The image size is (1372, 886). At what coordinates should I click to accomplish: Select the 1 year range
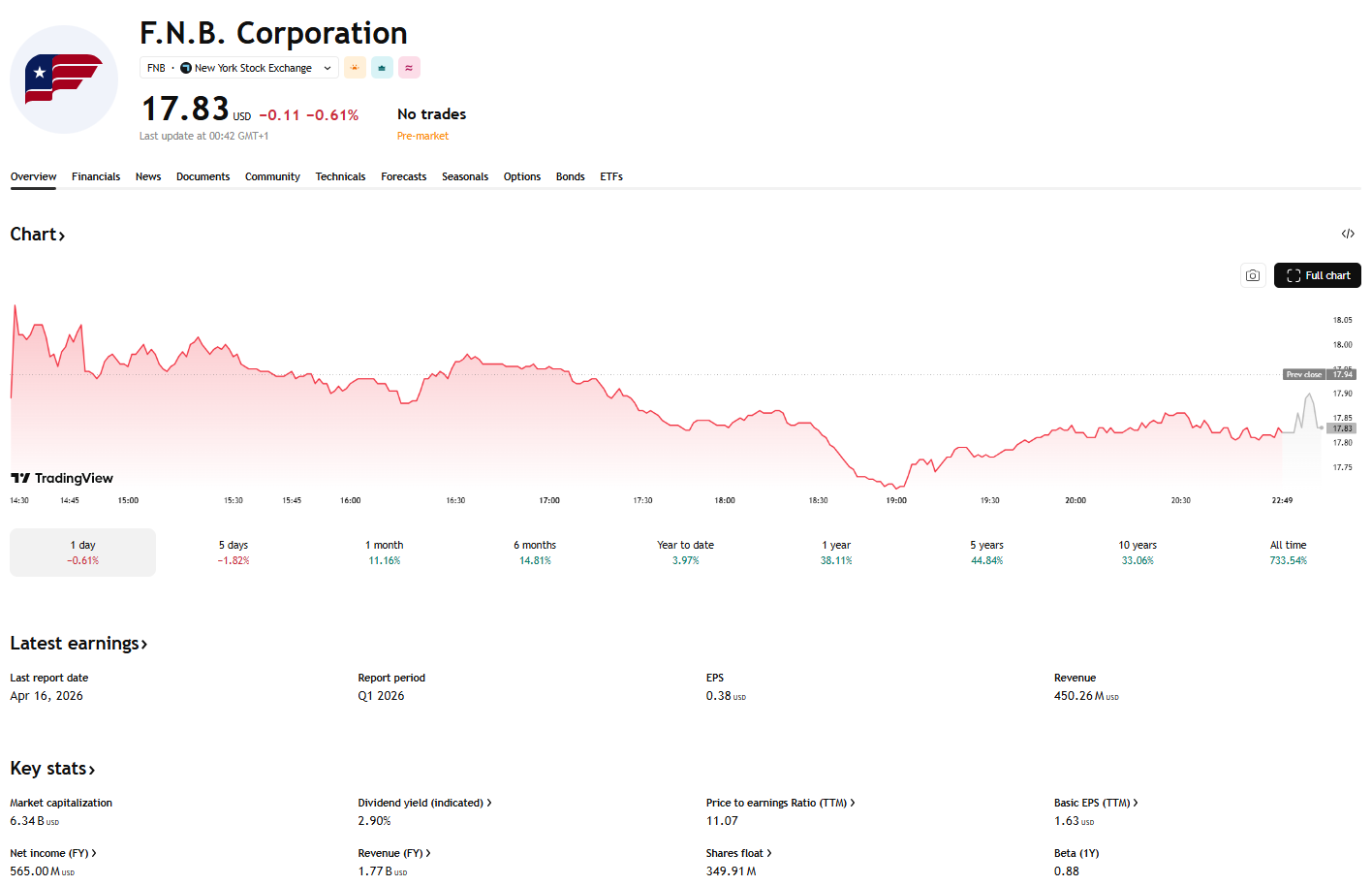pos(836,553)
